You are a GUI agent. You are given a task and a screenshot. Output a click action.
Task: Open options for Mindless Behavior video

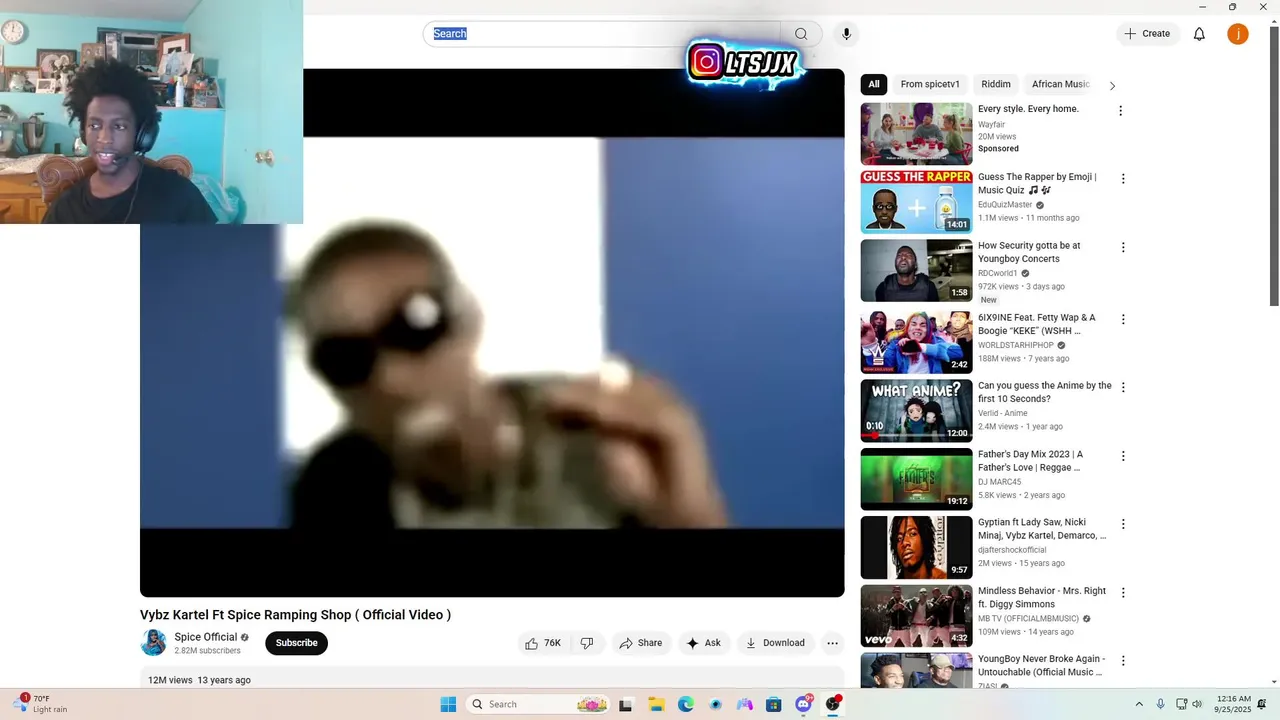[x=1123, y=593]
